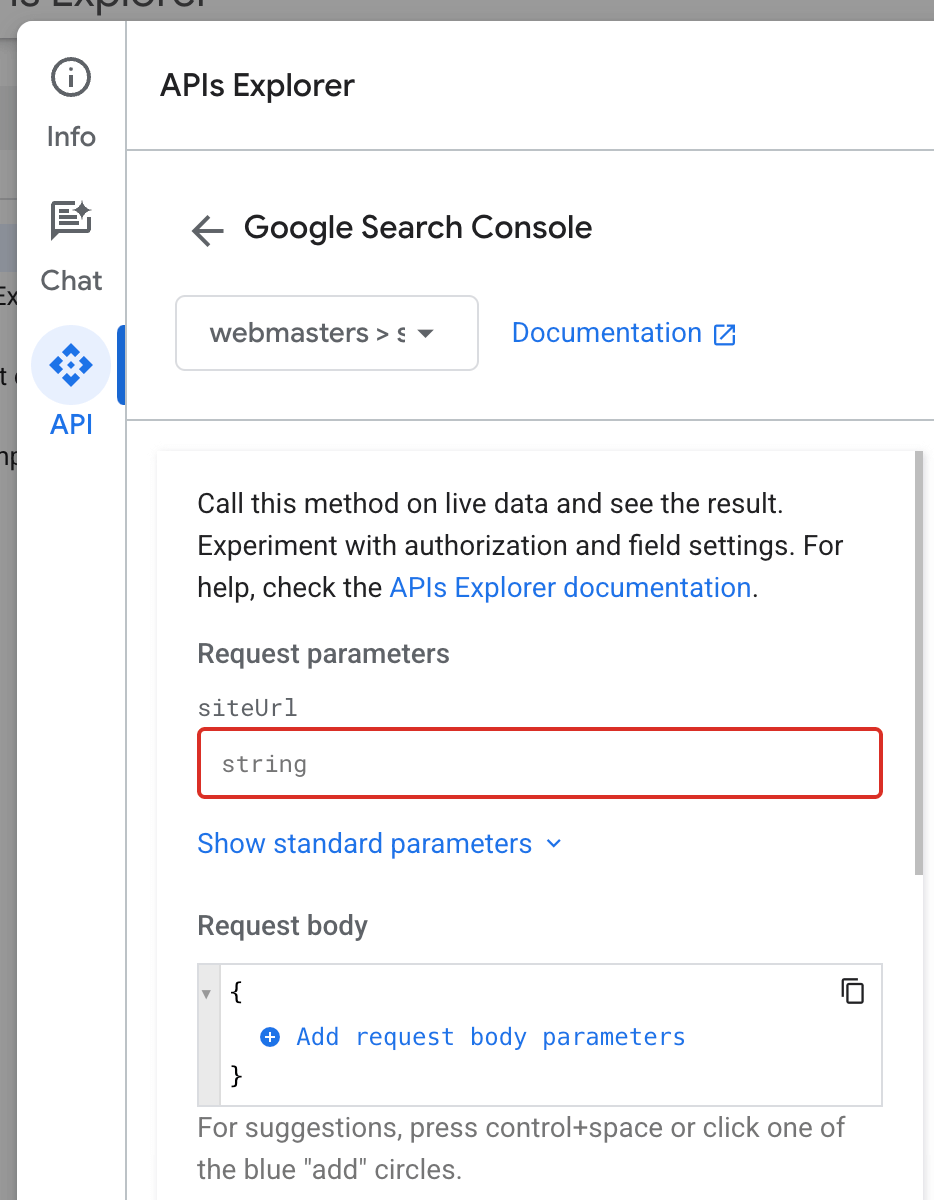Click the Documentation link
Viewport: 934px width, 1200px height.
point(605,333)
